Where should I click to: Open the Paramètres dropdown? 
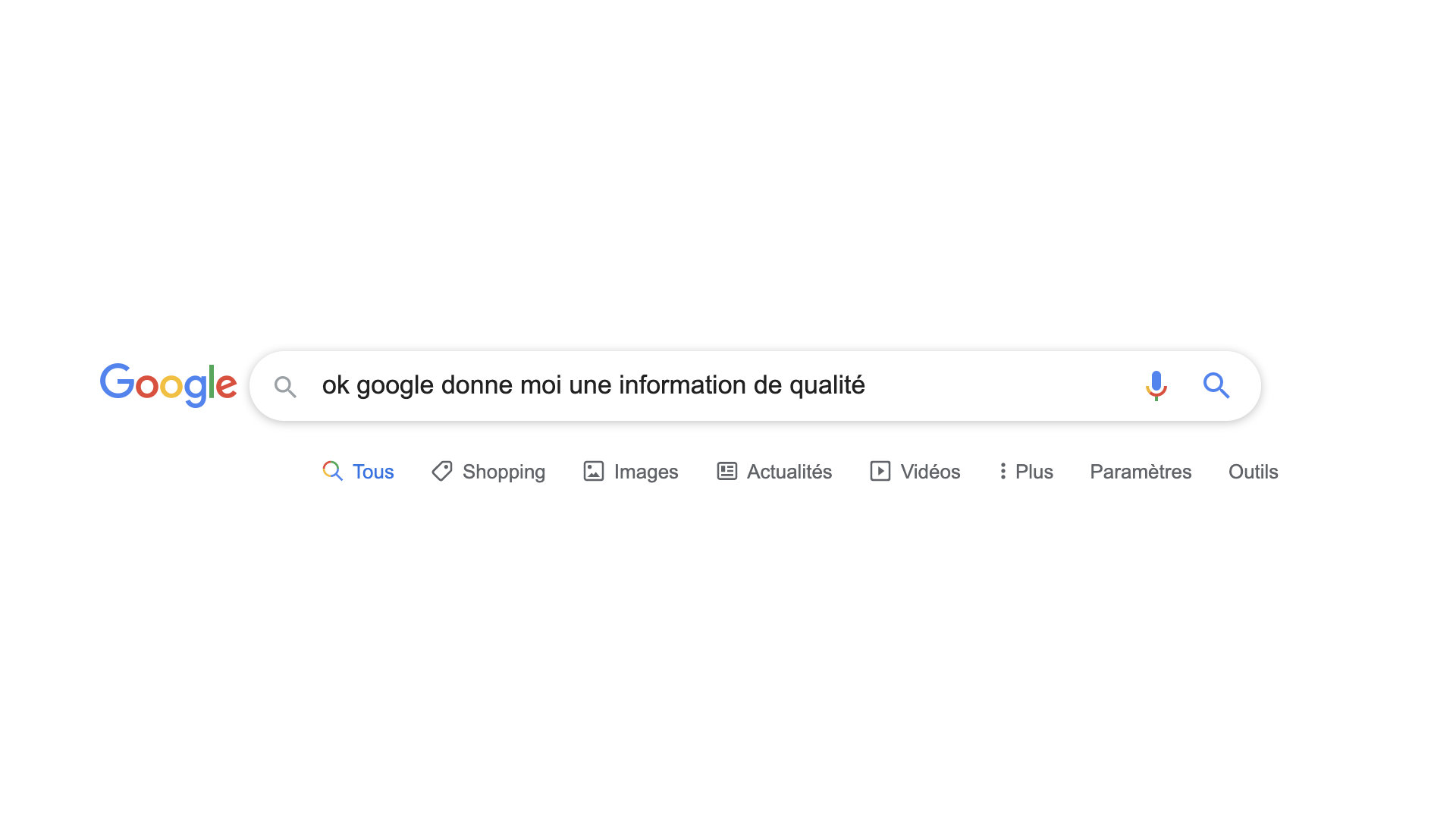(1141, 472)
